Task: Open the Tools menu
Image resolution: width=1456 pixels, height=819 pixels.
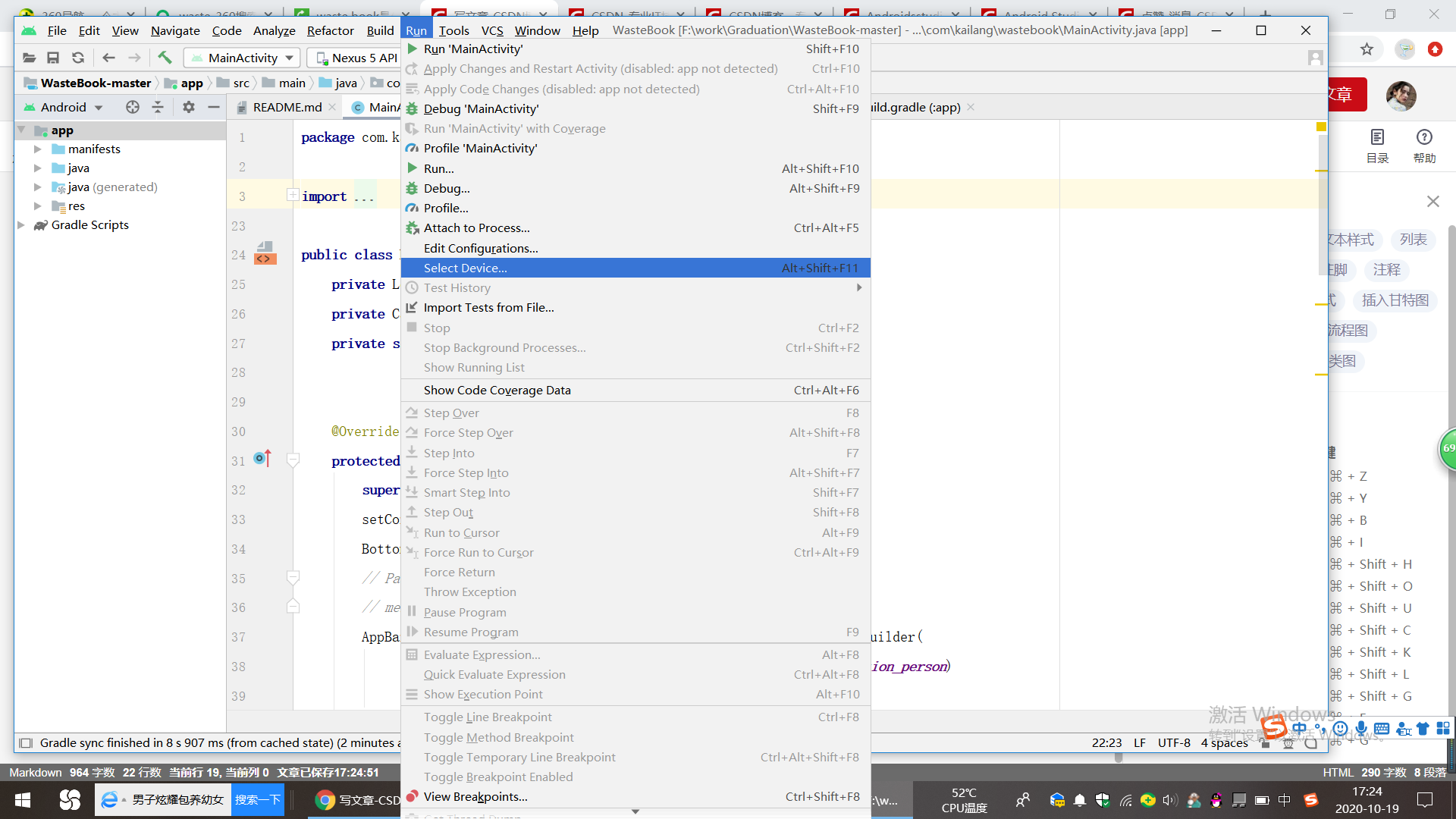Action: tap(454, 30)
